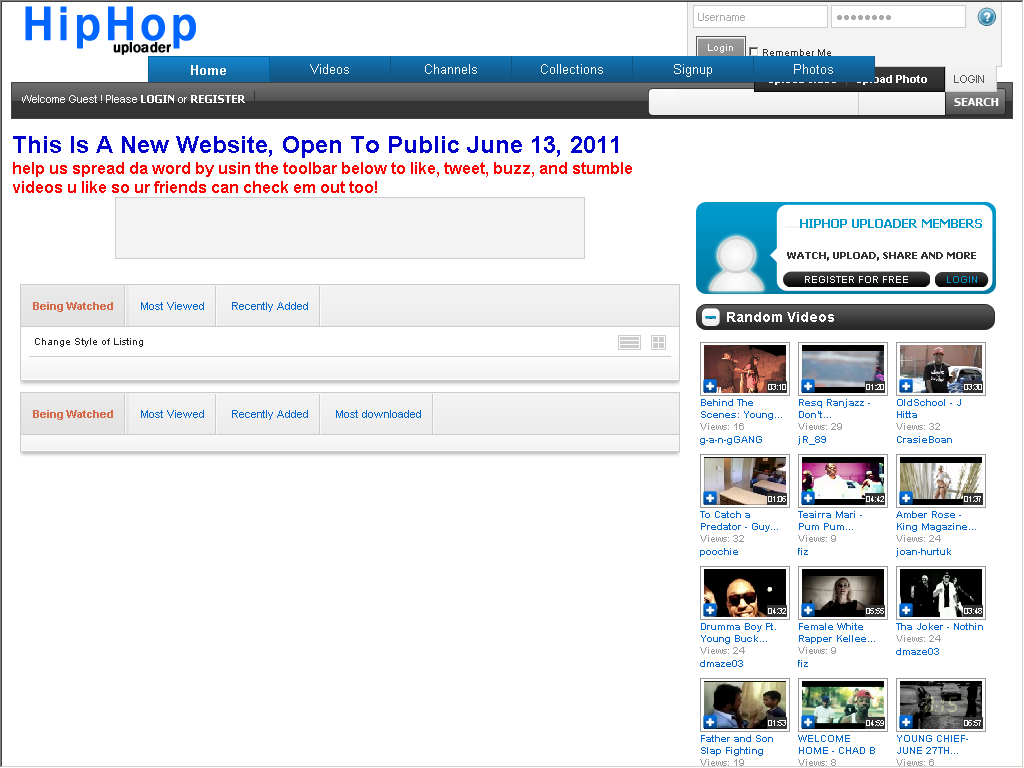The width and height of the screenshot is (1024, 768).
Task: Select upper Most Viewed tab
Action: coord(172,306)
